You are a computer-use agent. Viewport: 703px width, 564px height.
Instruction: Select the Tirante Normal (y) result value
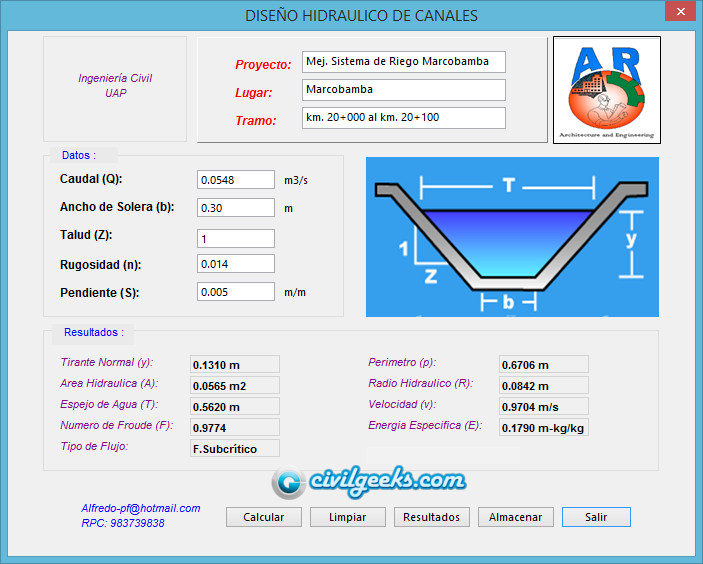click(235, 365)
